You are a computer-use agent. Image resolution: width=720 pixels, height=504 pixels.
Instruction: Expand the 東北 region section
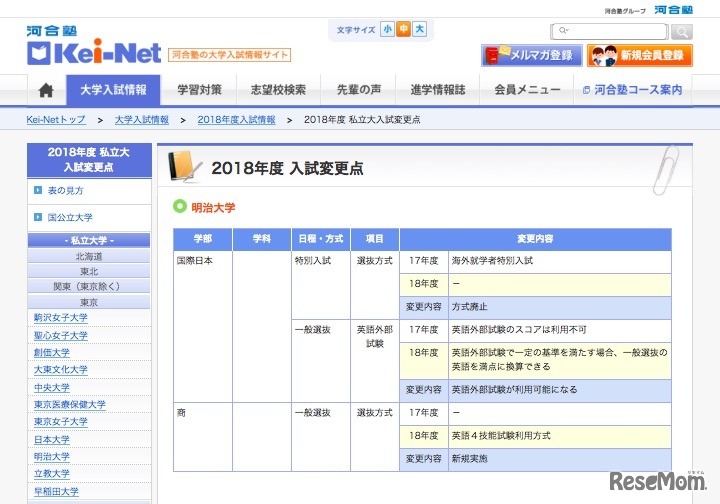(89, 271)
